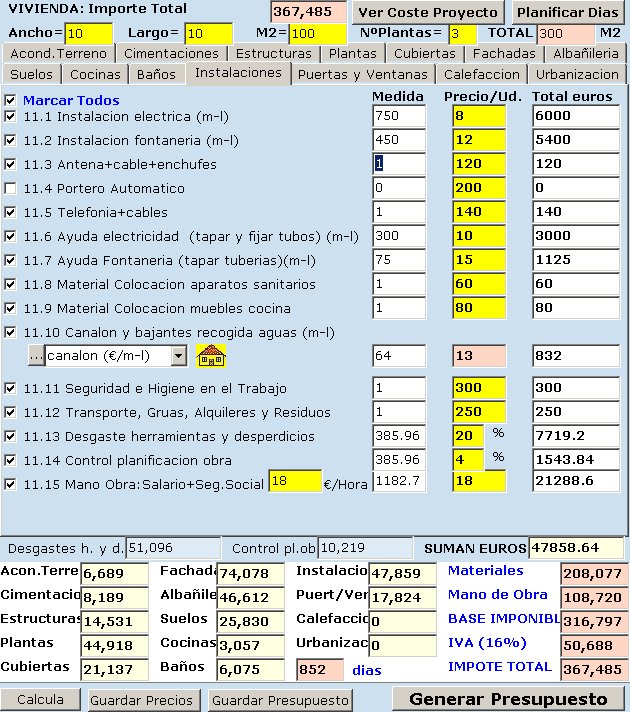Image resolution: width=630 pixels, height=712 pixels.
Task: Toggle 11.6 Ayuda electricidad checkbox
Action: (10, 236)
